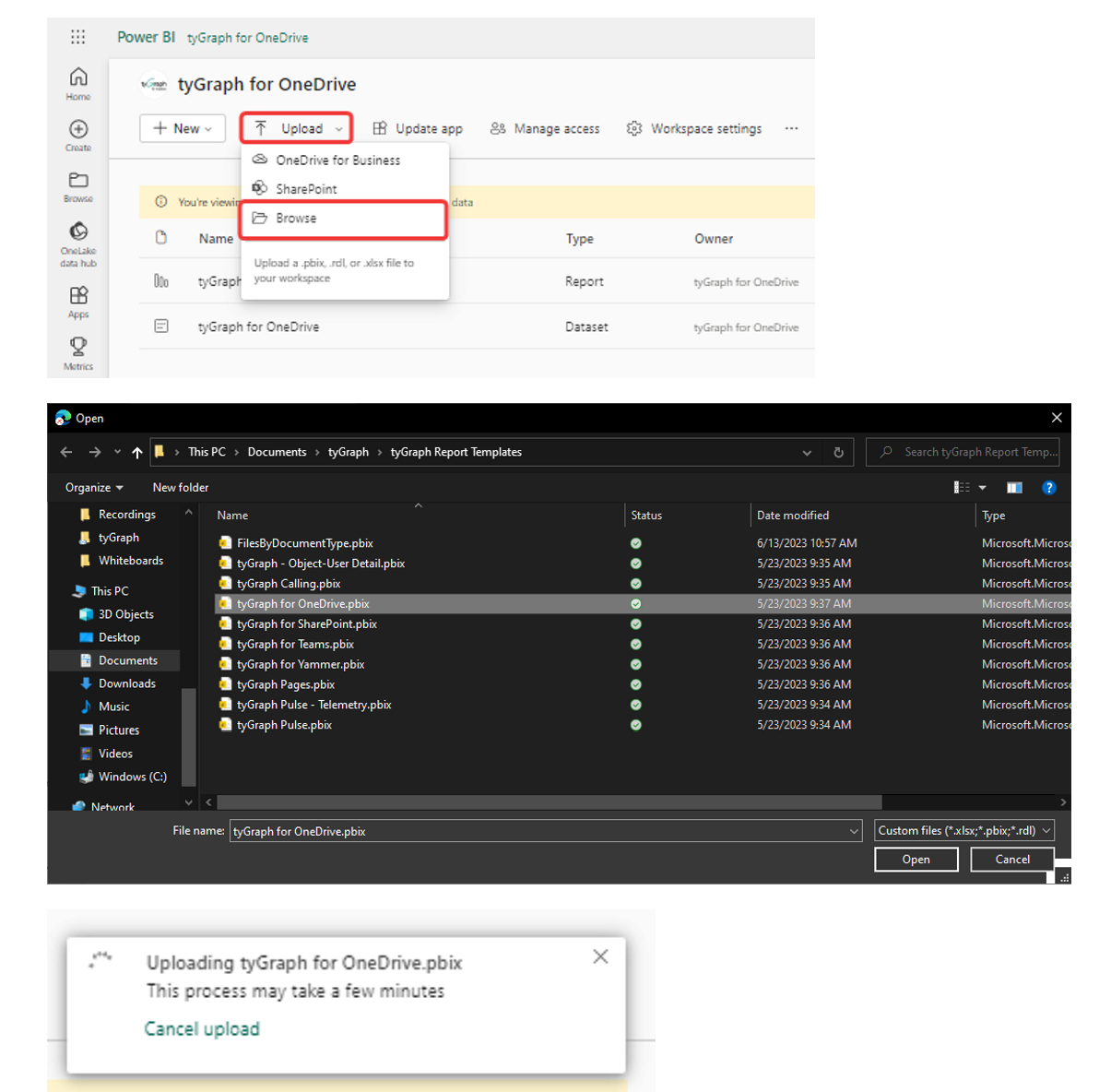This screenshot has height=1092, width=1111.
Task: Open Apps in Power BI sidebar
Action: [78, 302]
